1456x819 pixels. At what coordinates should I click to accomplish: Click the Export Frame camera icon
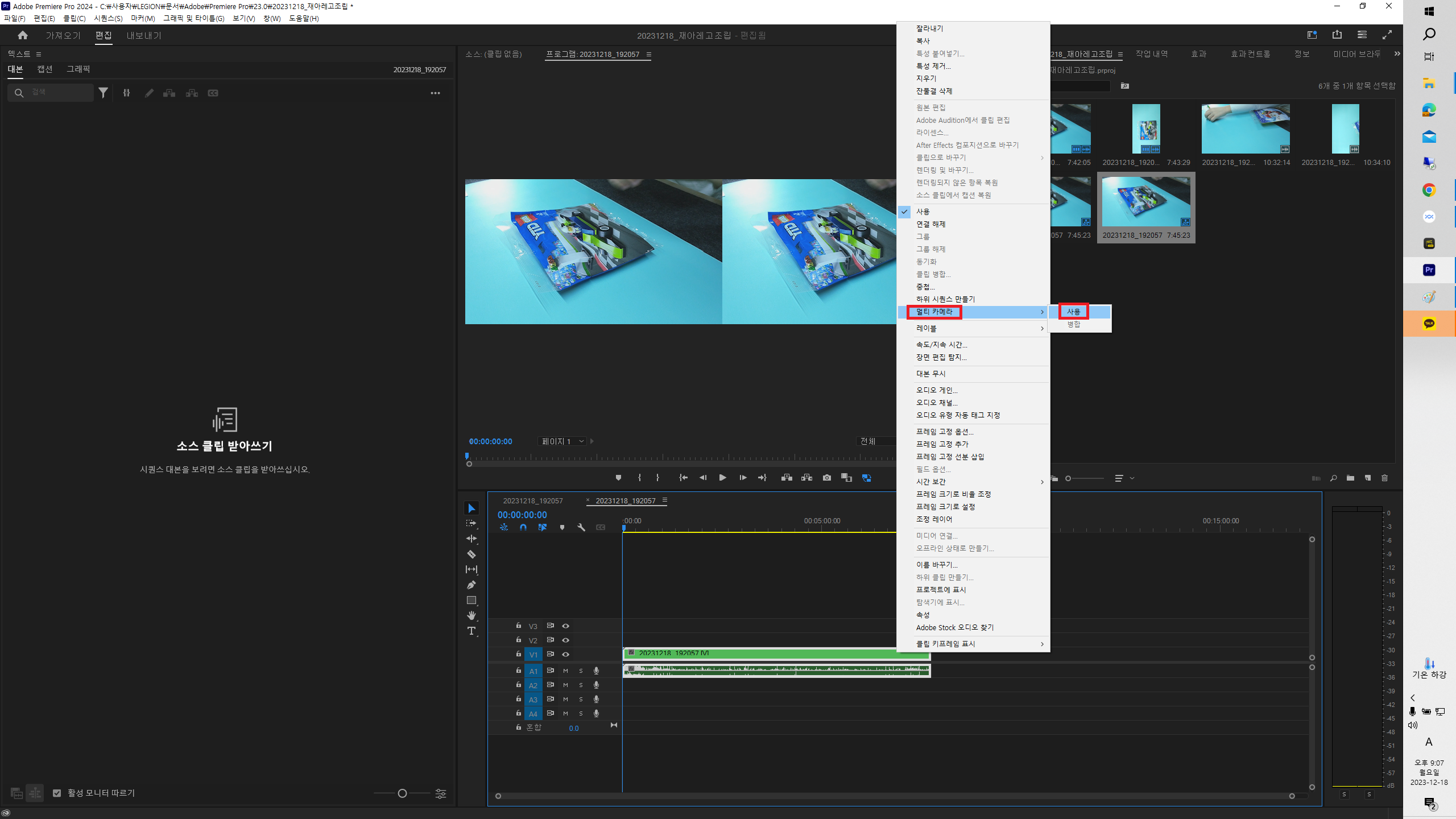pyautogui.click(x=826, y=478)
